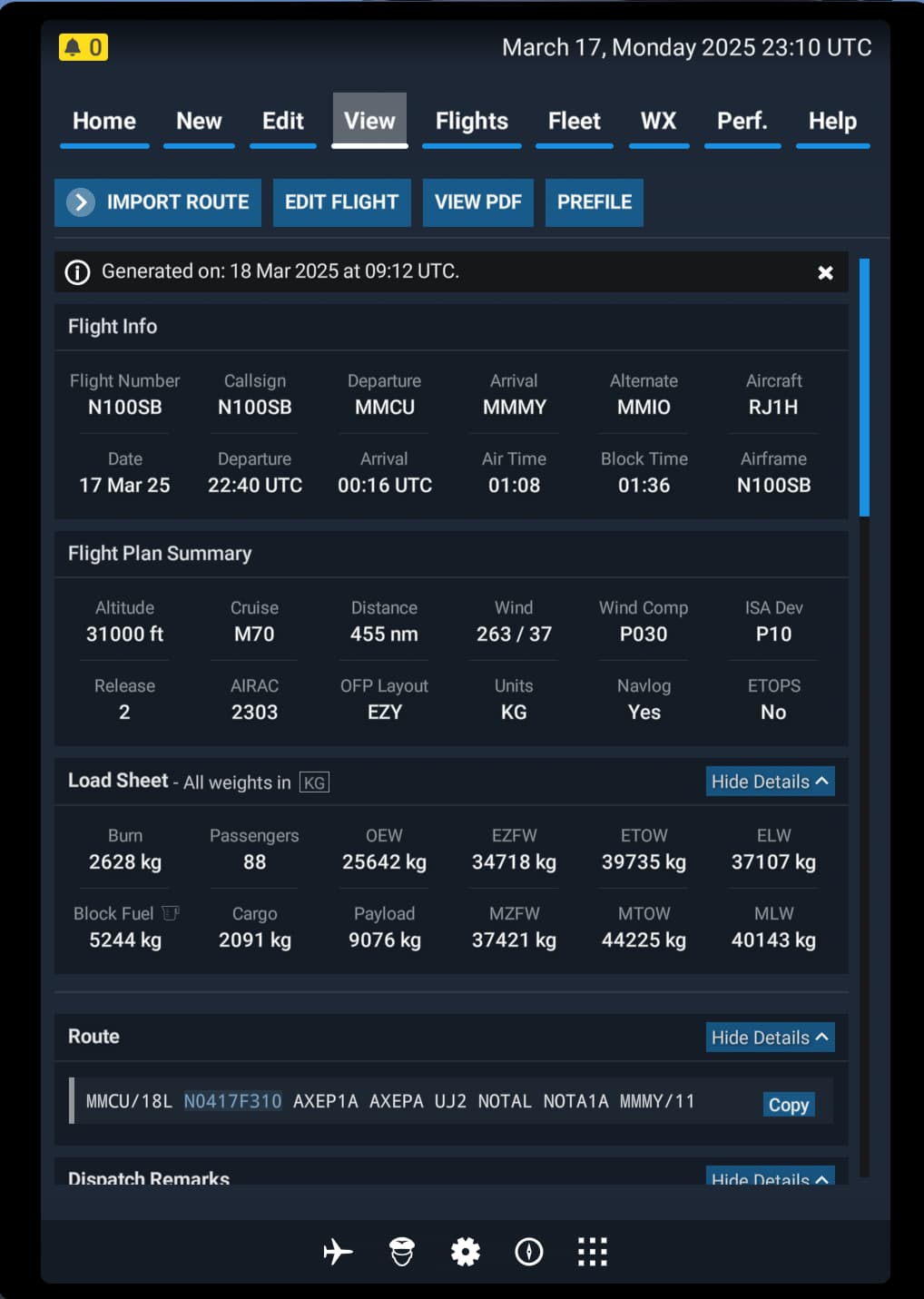Click the date and time header text
The height and width of the screenshot is (1299, 924).
(x=687, y=47)
